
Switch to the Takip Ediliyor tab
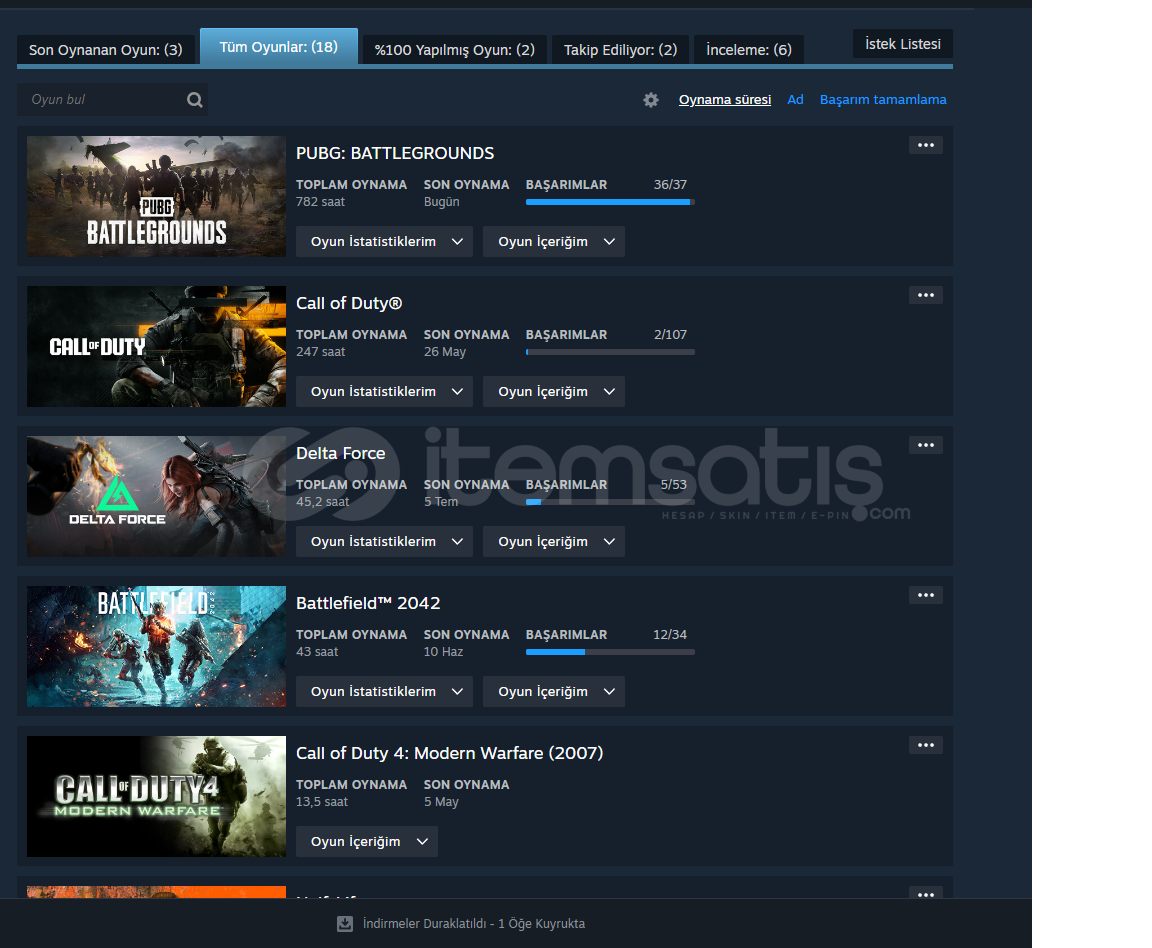coord(620,50)
